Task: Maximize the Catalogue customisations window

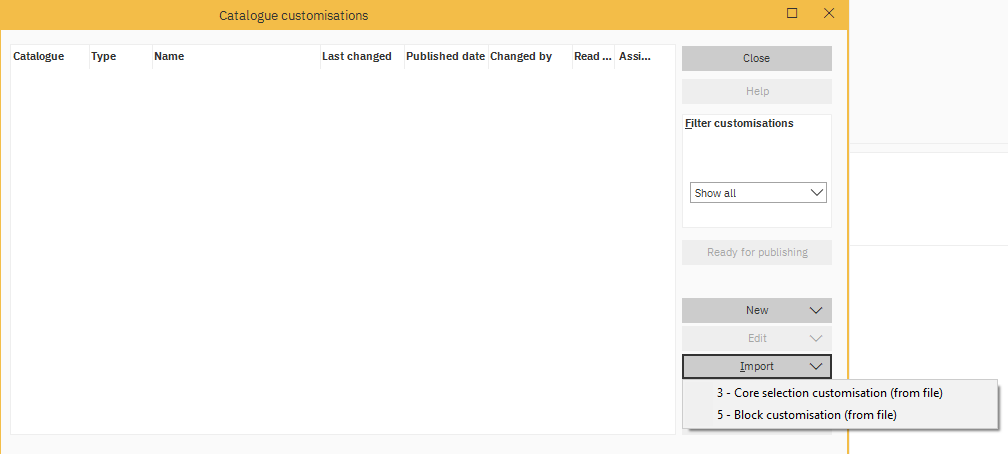Action: coord(792,14)
